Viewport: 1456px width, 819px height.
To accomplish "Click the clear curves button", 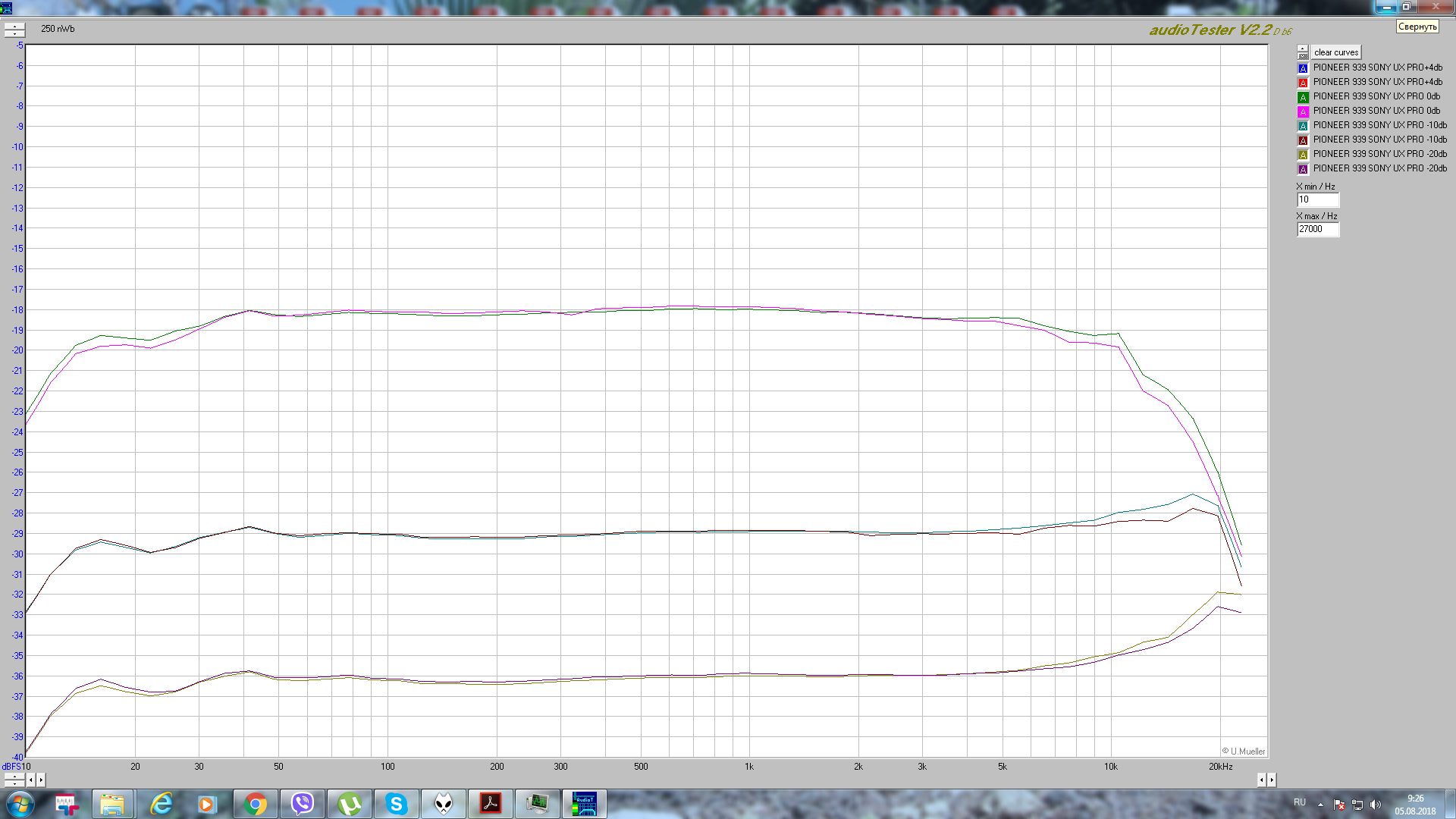I will point(1336,52).
